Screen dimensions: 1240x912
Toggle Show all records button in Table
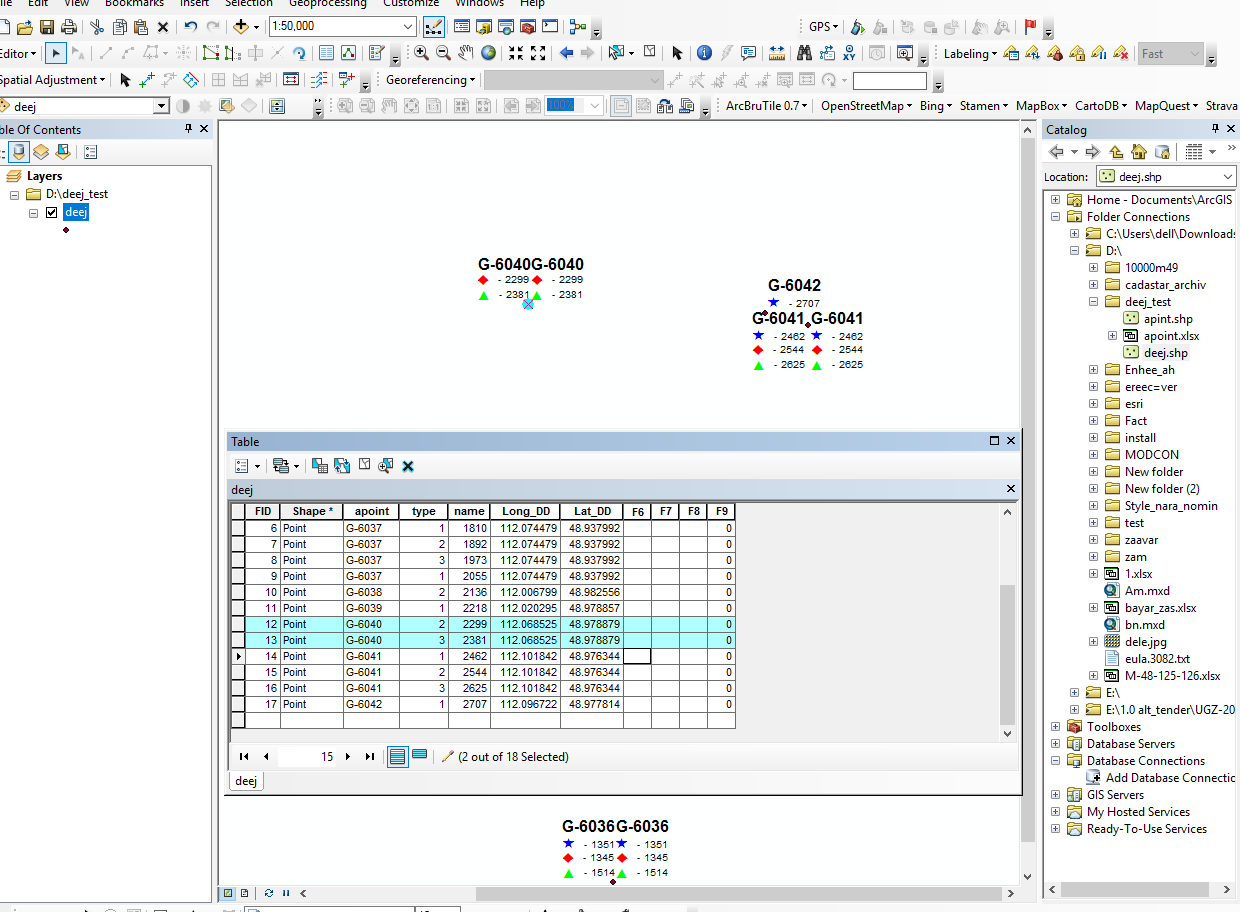click(x=398, y=757)
